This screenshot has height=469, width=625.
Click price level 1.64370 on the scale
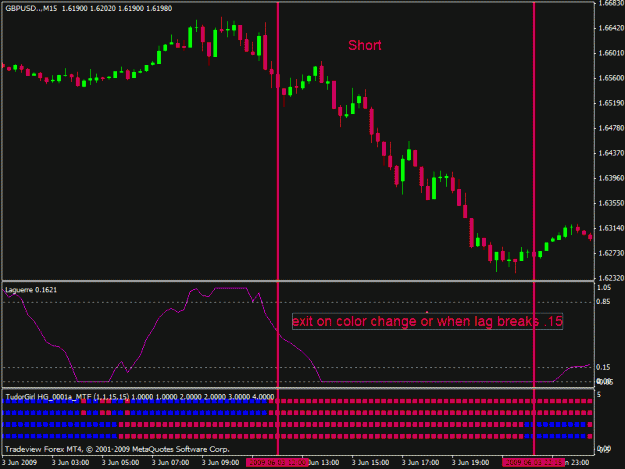(x=611, y=153)
